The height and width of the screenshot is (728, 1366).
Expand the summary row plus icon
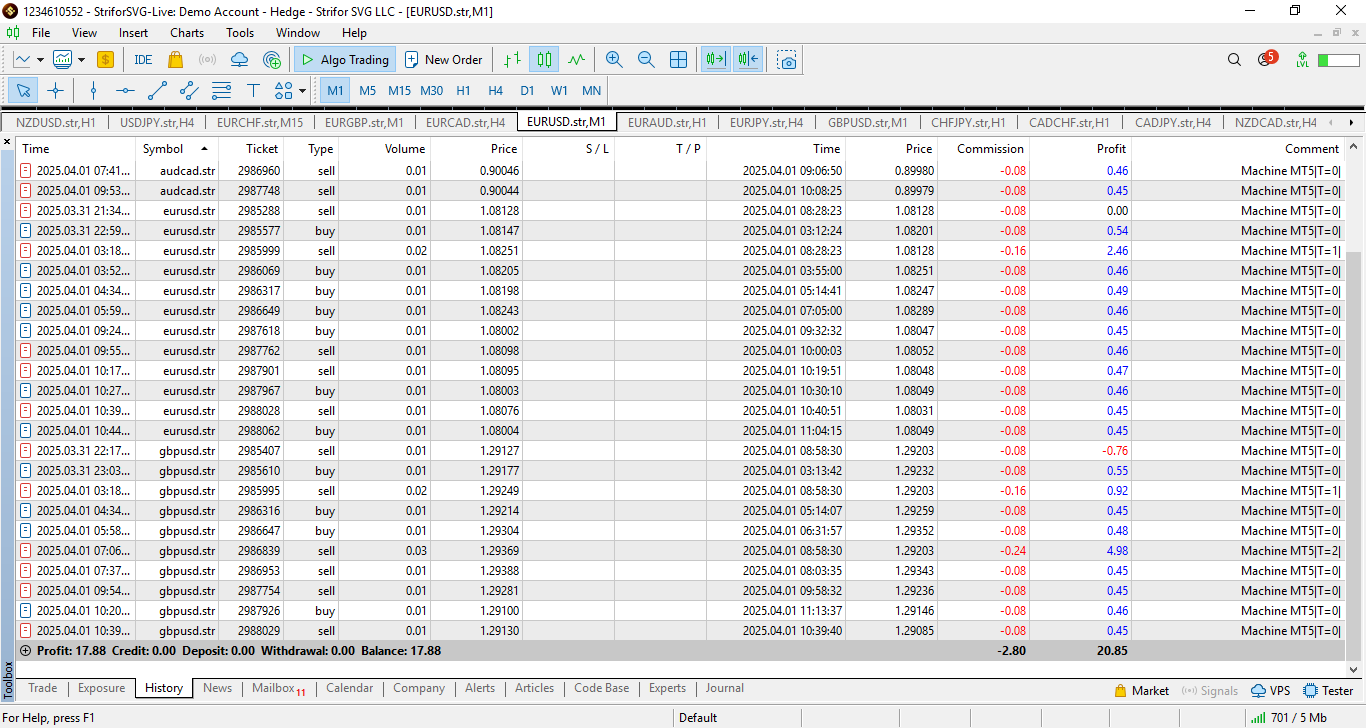[x=26, y=651]
